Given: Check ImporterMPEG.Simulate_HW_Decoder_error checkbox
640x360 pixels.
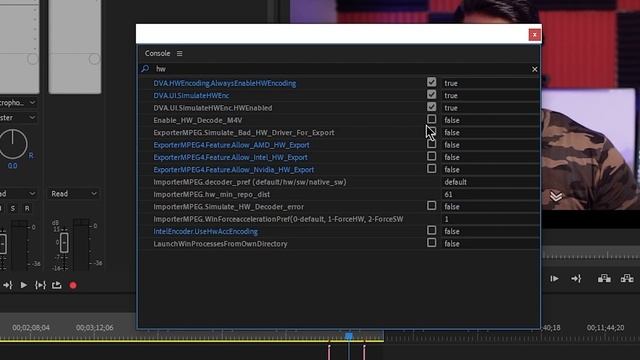Looking at the screenshot, I should [431, 205].
